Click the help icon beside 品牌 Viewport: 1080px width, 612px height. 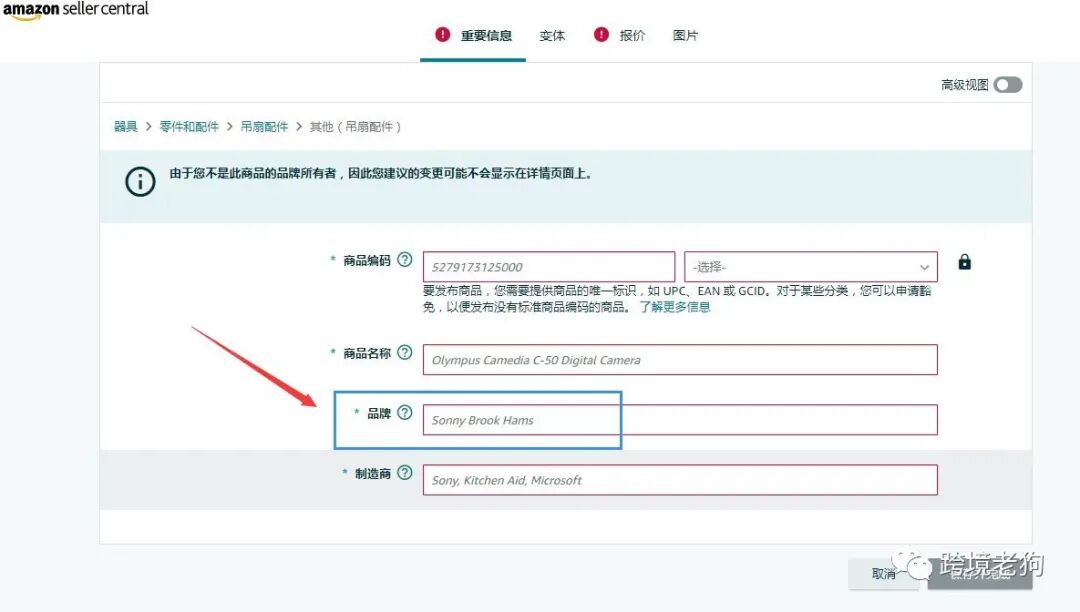coord(404,412)
